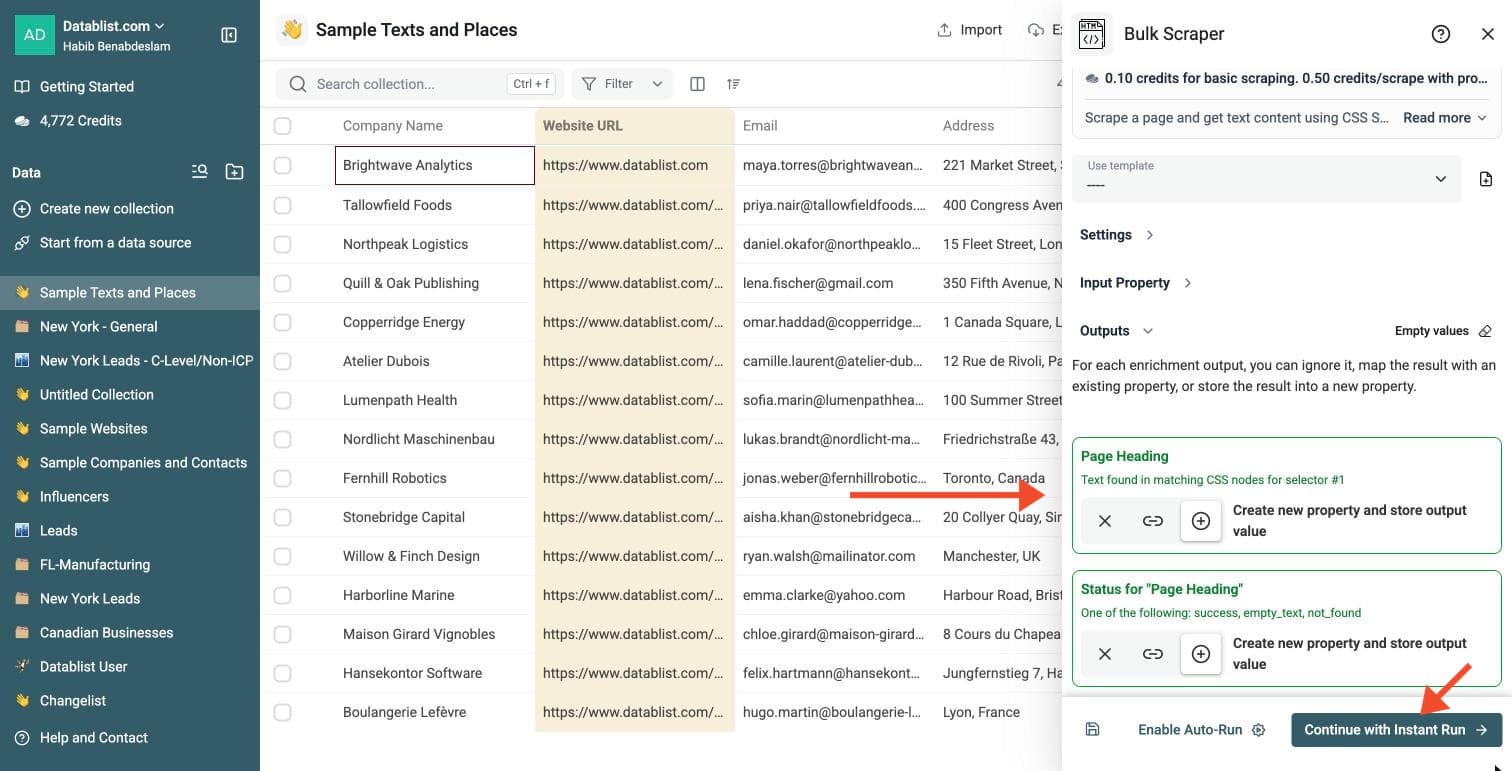
Task: Focus the Search collection field
Action: [x=420, y=84]
